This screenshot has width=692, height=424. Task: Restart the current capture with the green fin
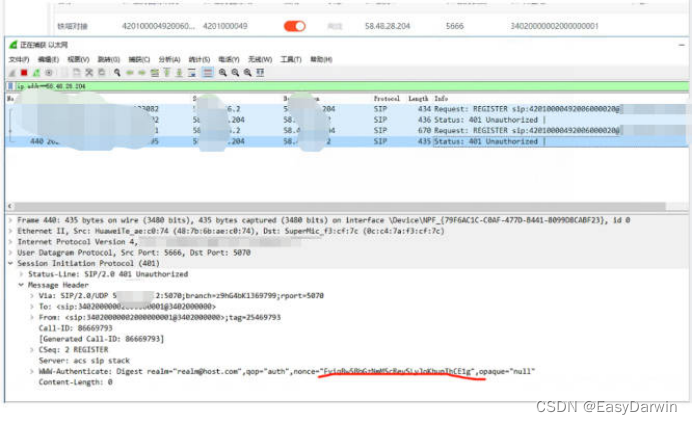(x=36, y=73)
